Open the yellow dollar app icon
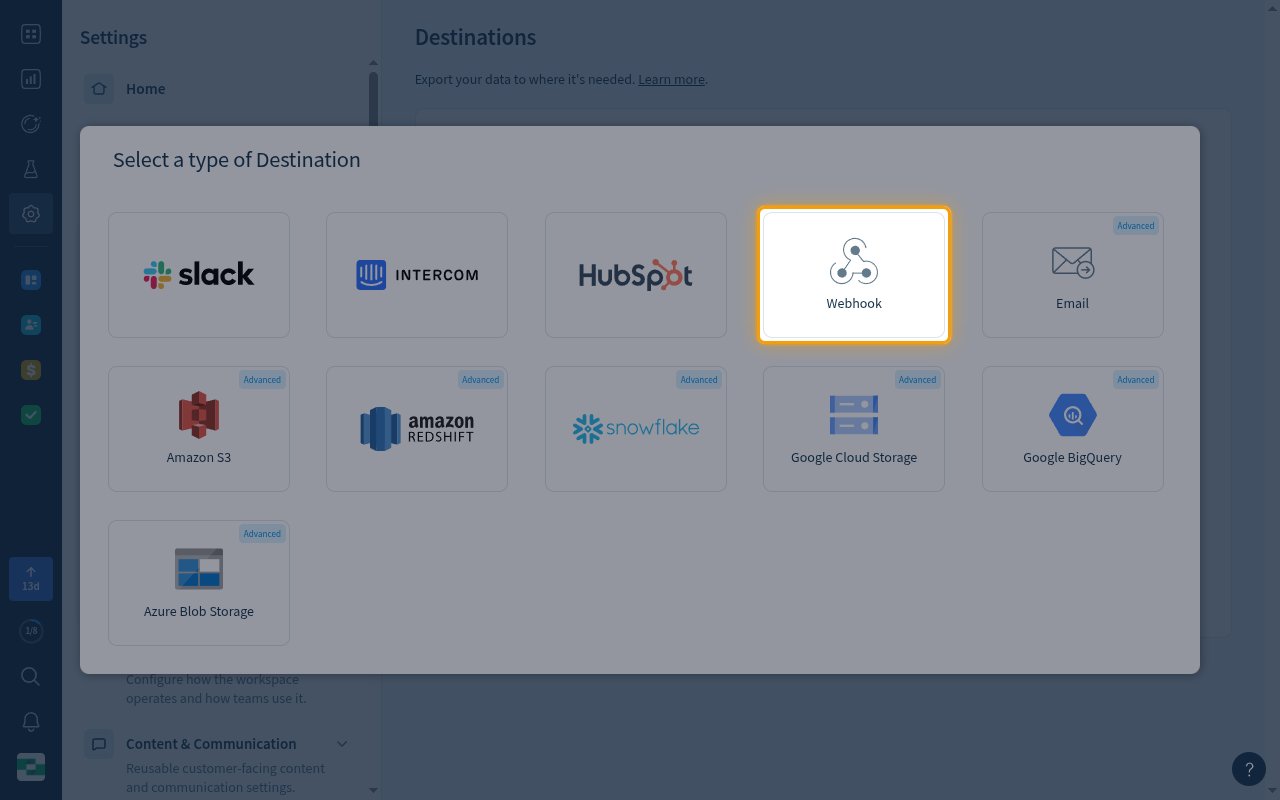 pos(31,370)
